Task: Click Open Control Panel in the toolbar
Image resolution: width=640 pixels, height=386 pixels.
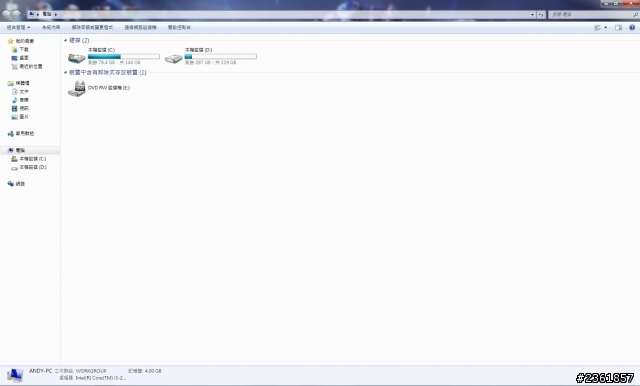Action: point(179,27)
